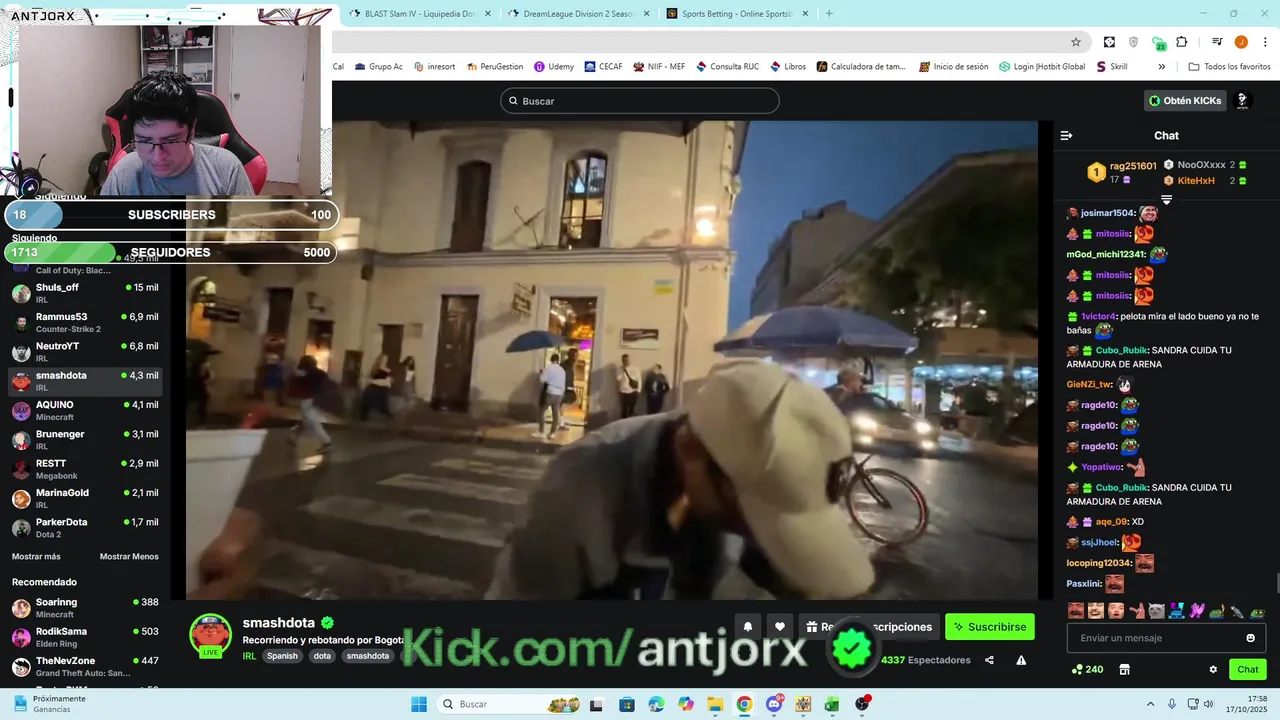Open Excel from the taskbar
Viewport: 1280px width, 720px height.
click(832, 704)
